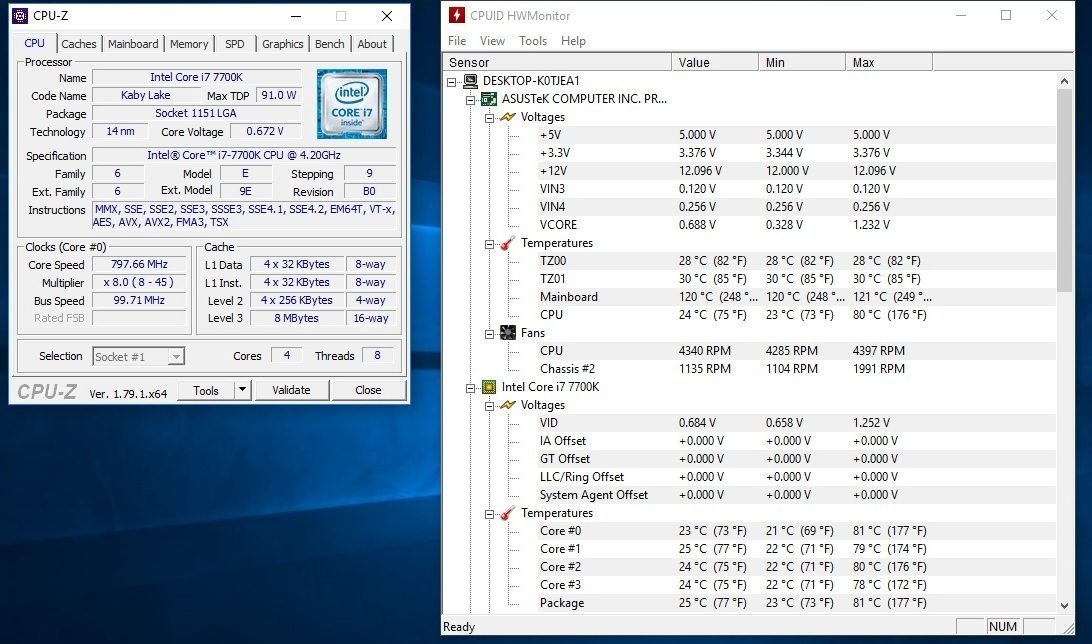Click the Core Voltage field 0.672 V
The image size is (1092, 644).
265,131
